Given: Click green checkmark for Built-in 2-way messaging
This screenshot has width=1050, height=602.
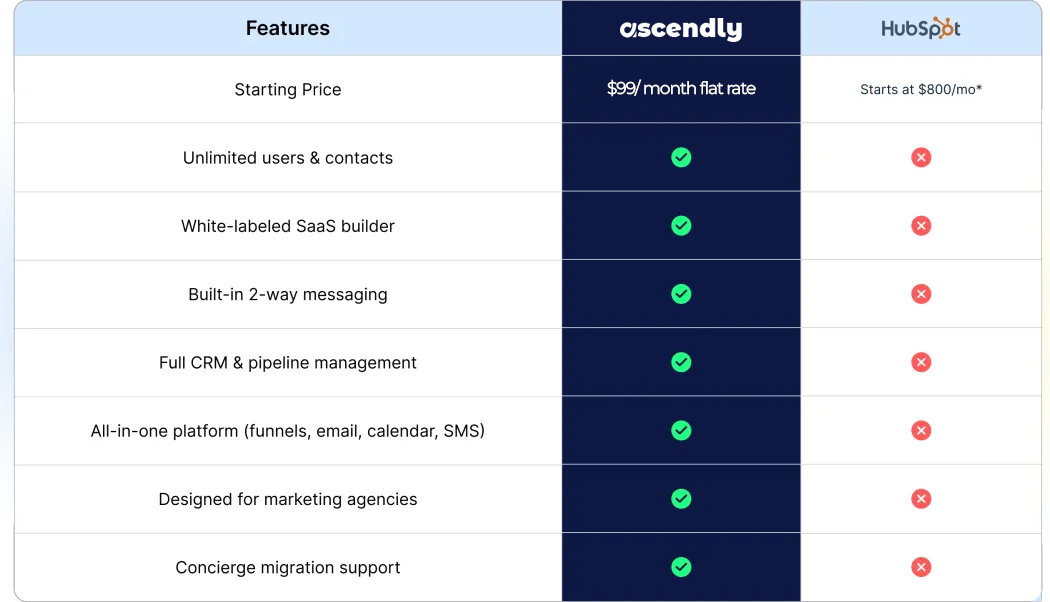Looking at the screenshot, I should click(681, 294).
